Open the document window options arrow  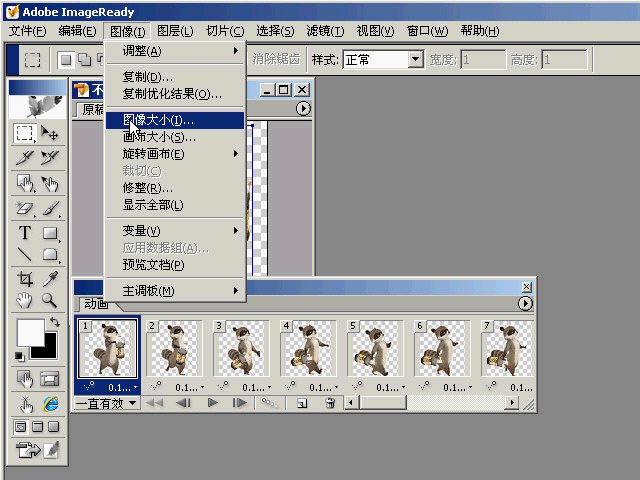(303, 109)
